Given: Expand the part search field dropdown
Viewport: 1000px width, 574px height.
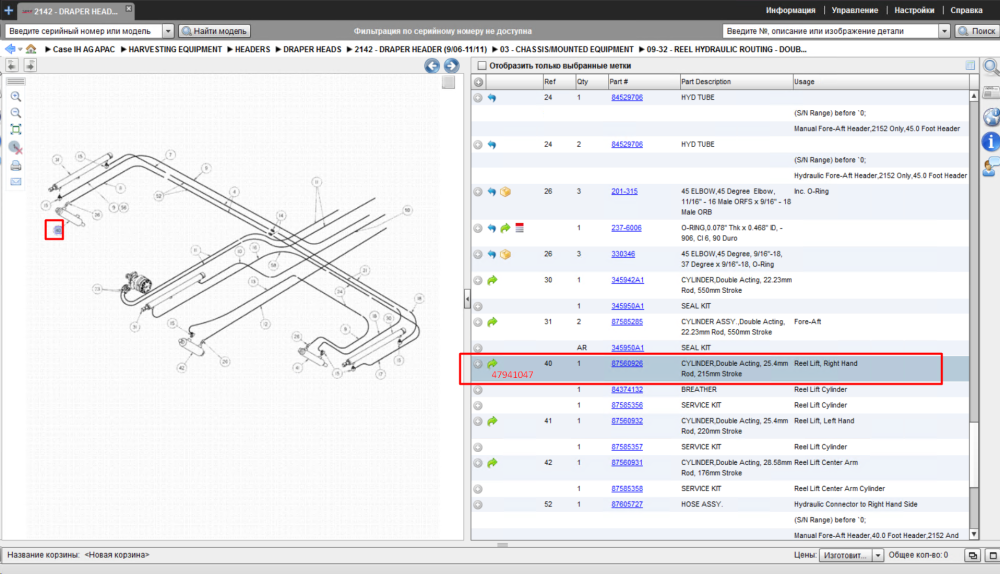Looking at the screenshot, I should (x=945, y=31).
